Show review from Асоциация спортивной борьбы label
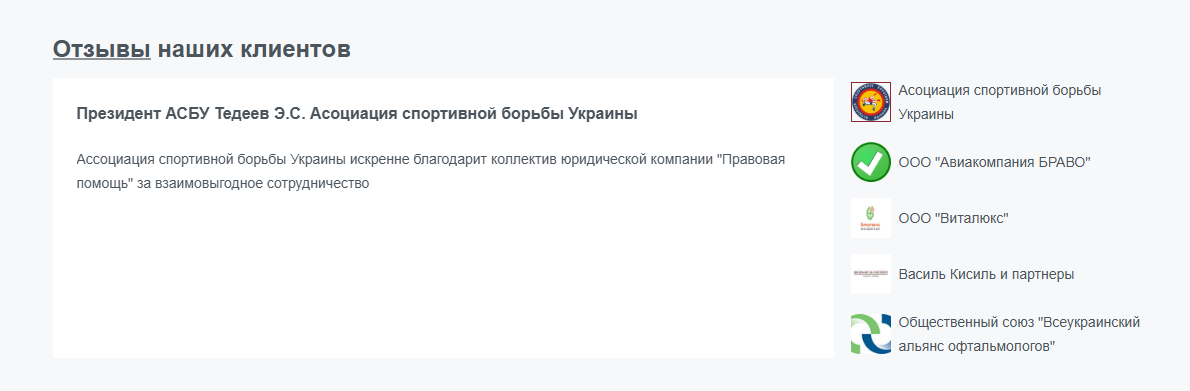1190x391 pixels. click(1000, 102)
